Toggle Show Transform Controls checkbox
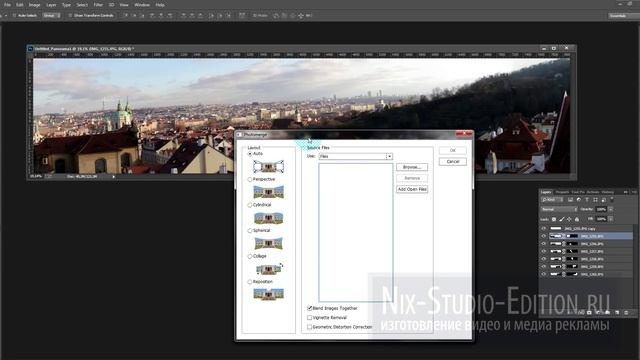 pos(70,15)
